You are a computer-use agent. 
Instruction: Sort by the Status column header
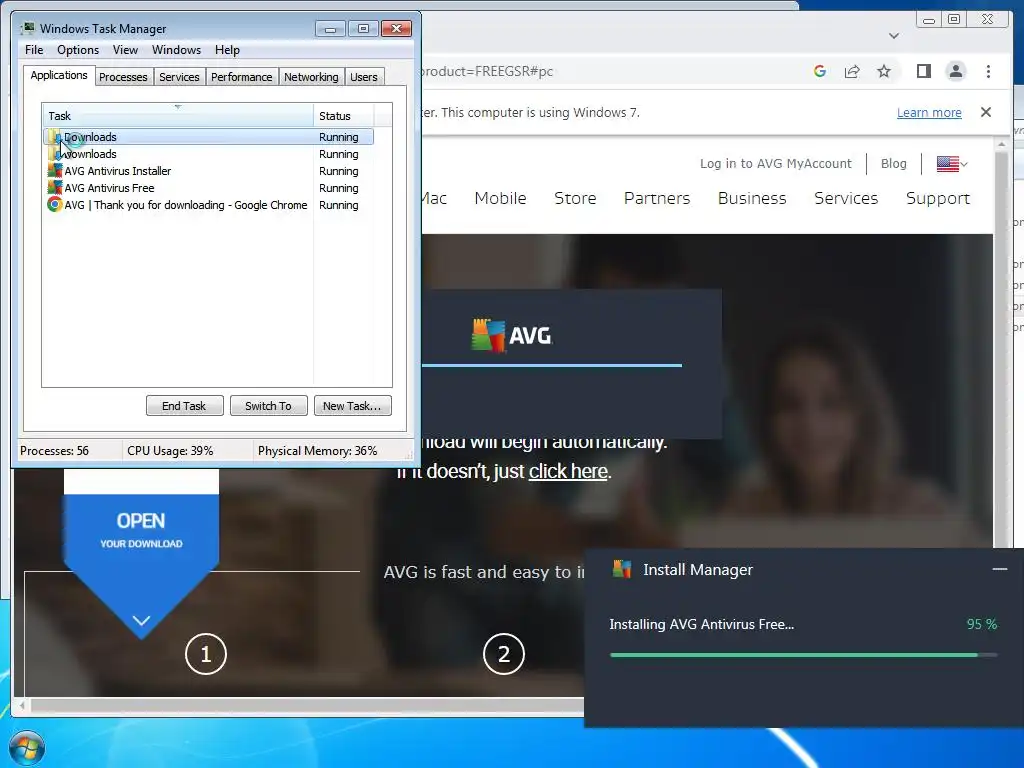[344, 116]
